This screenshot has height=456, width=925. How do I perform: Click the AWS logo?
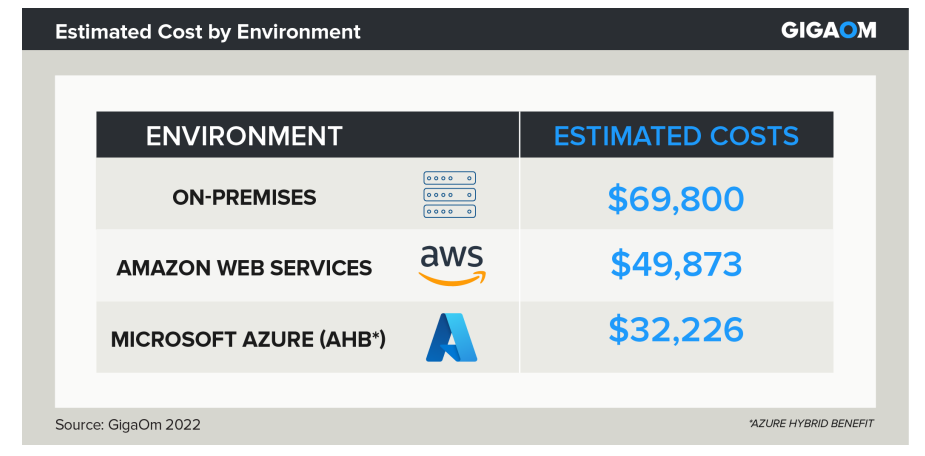pos(452,265)
